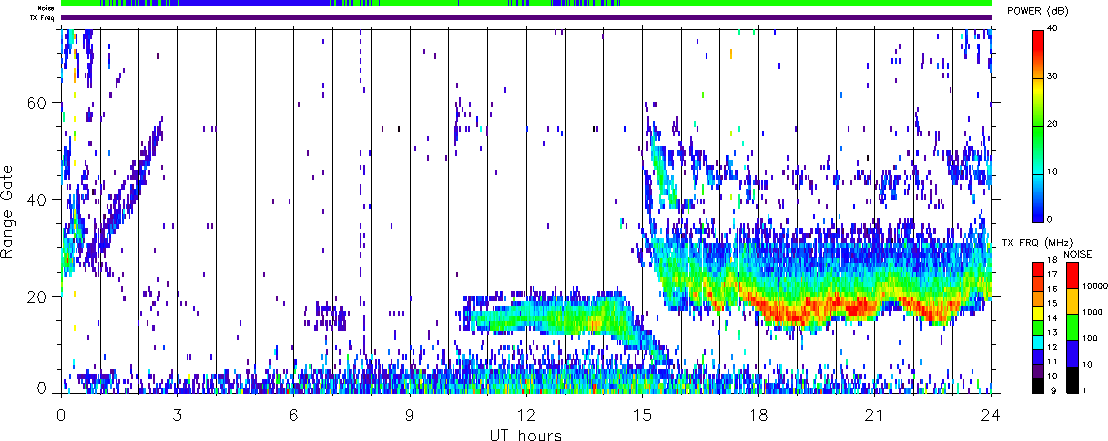This screenshot has width=1108, height=441.
Task: Click the purple TX Freq strip above the plot
Action: (x=527, y=18)
